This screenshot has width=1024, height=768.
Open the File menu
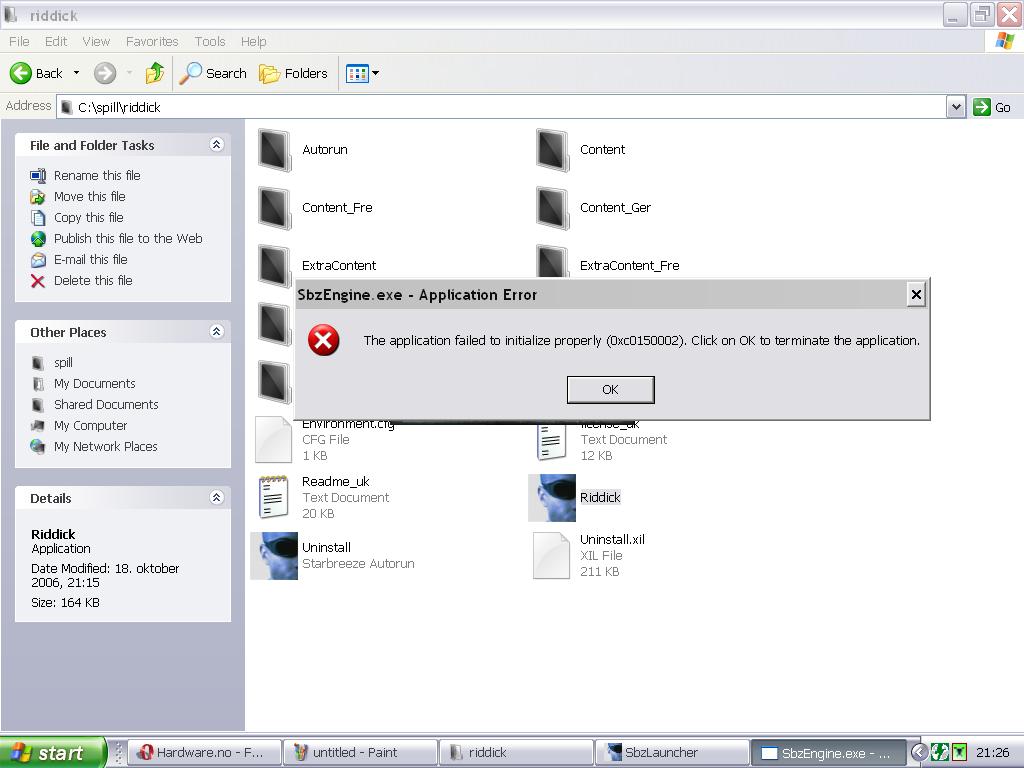(x=19, y=41)
